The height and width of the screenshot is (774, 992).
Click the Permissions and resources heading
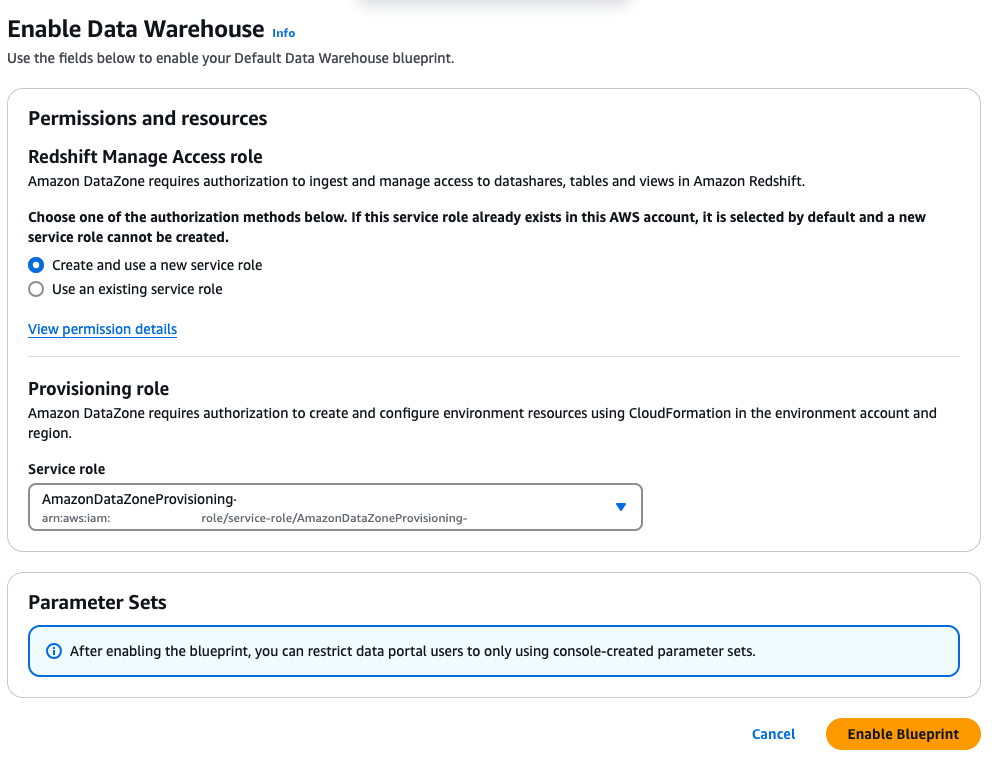(x=147, y=118)
